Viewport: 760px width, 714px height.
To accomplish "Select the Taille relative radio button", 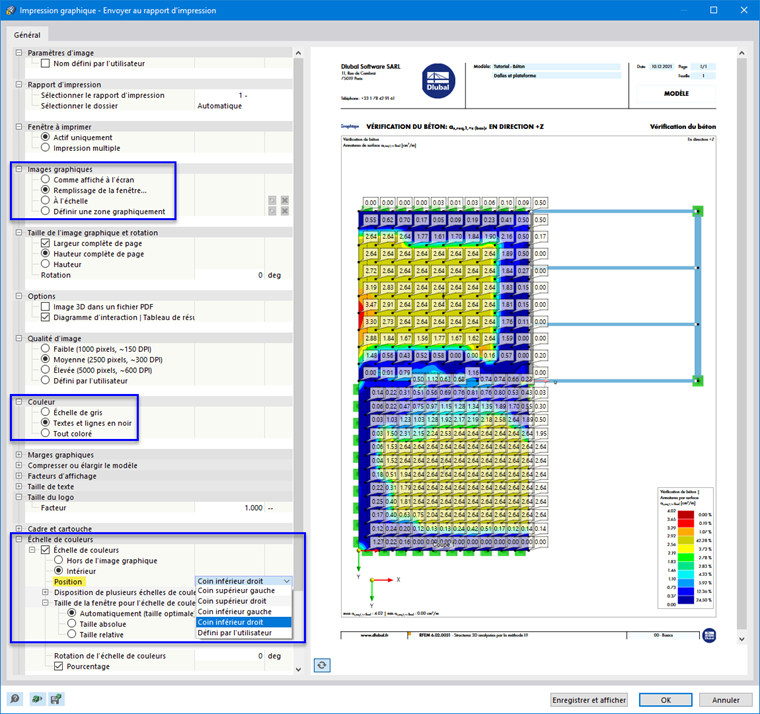I will tap(72, 634).
